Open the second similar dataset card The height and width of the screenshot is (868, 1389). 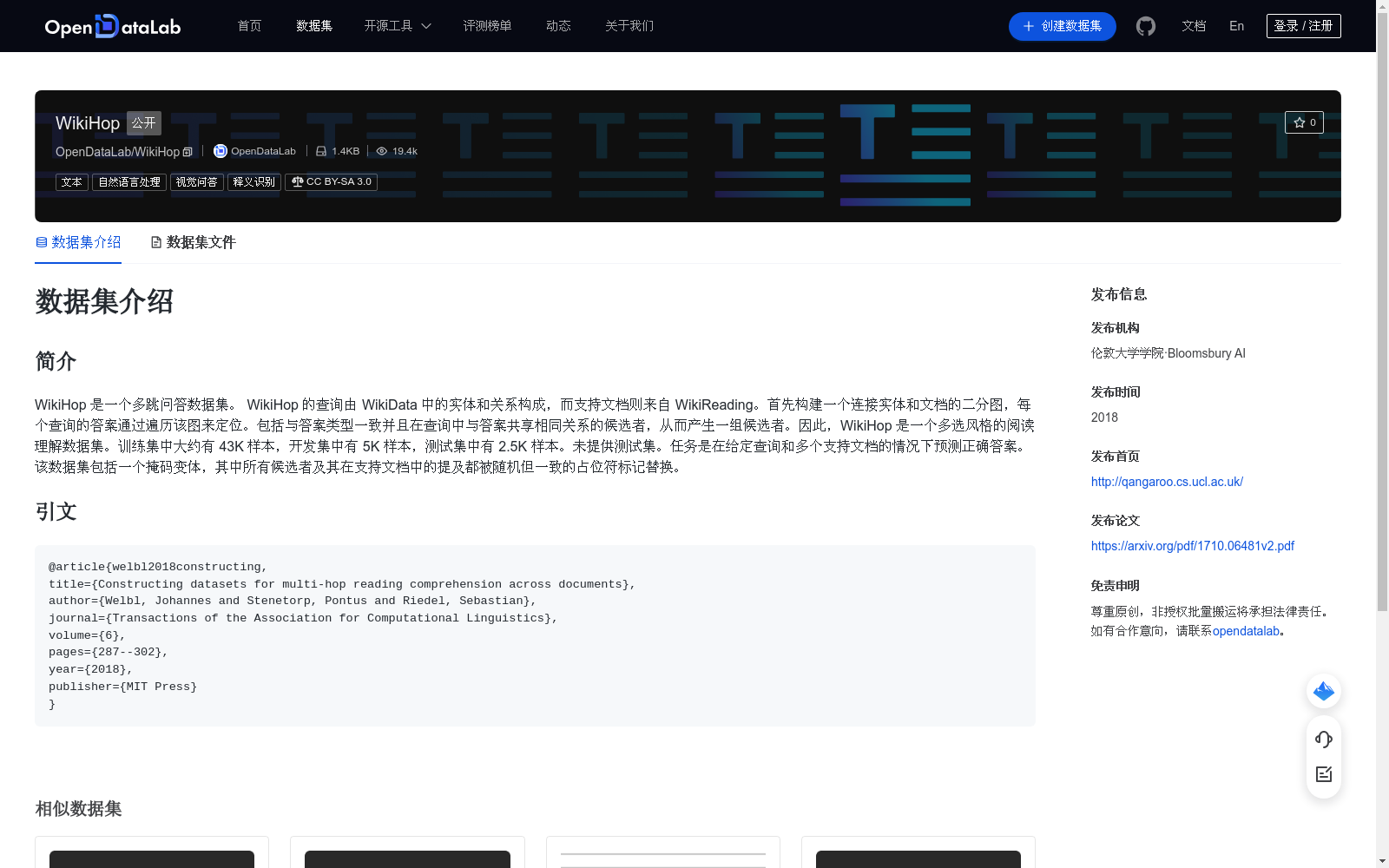coord(407,852)
